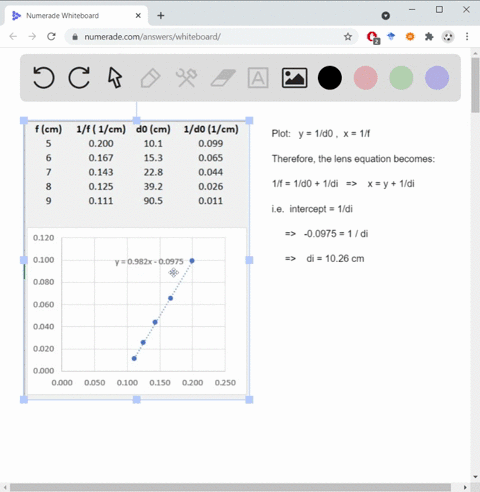The image size is (480, 492).
Task: Click the site security lock icon
Action: [75, 37]
